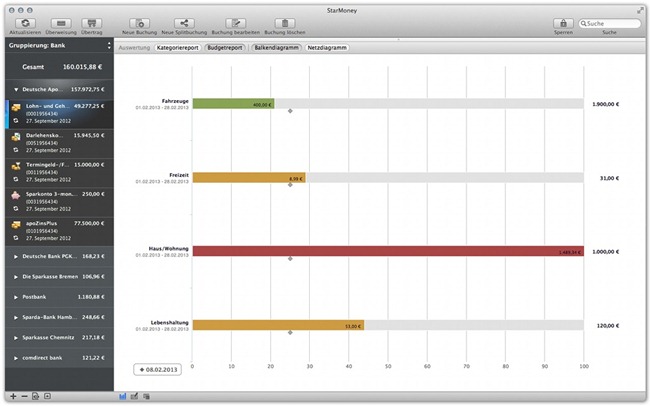
Task: Click the plus icon in bottom bar
Action: coord(12,397)
